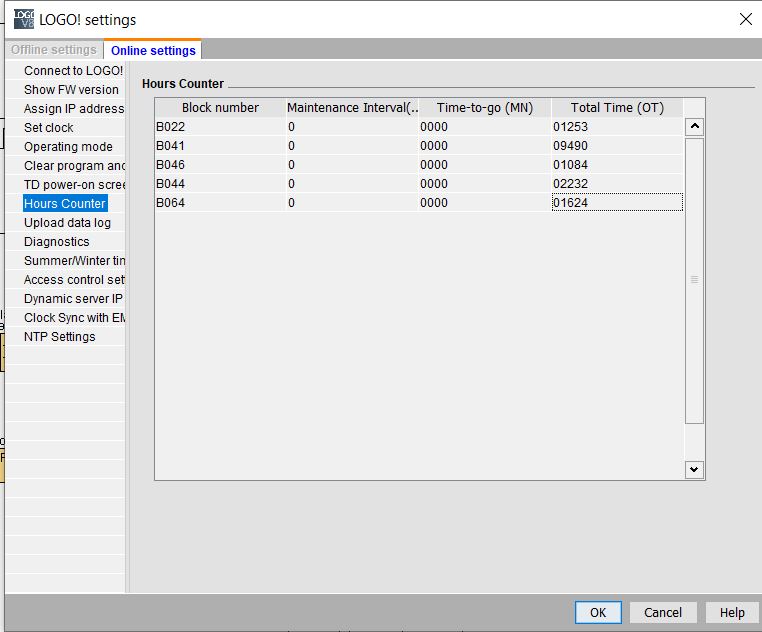Select Access control settings entry
Image resolution: width=762 pixels, height=632 pixels.
tap(74, 279)
